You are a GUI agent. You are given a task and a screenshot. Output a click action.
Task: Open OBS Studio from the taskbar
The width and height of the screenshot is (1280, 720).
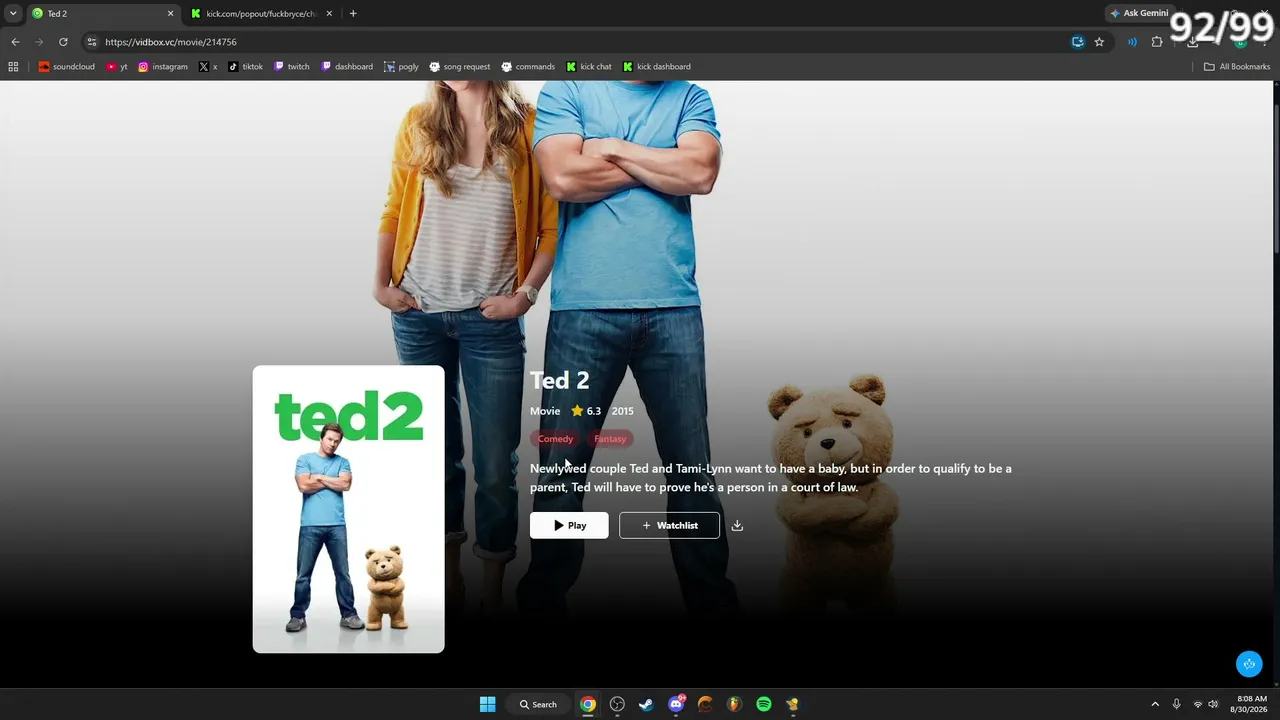[617, 704]
